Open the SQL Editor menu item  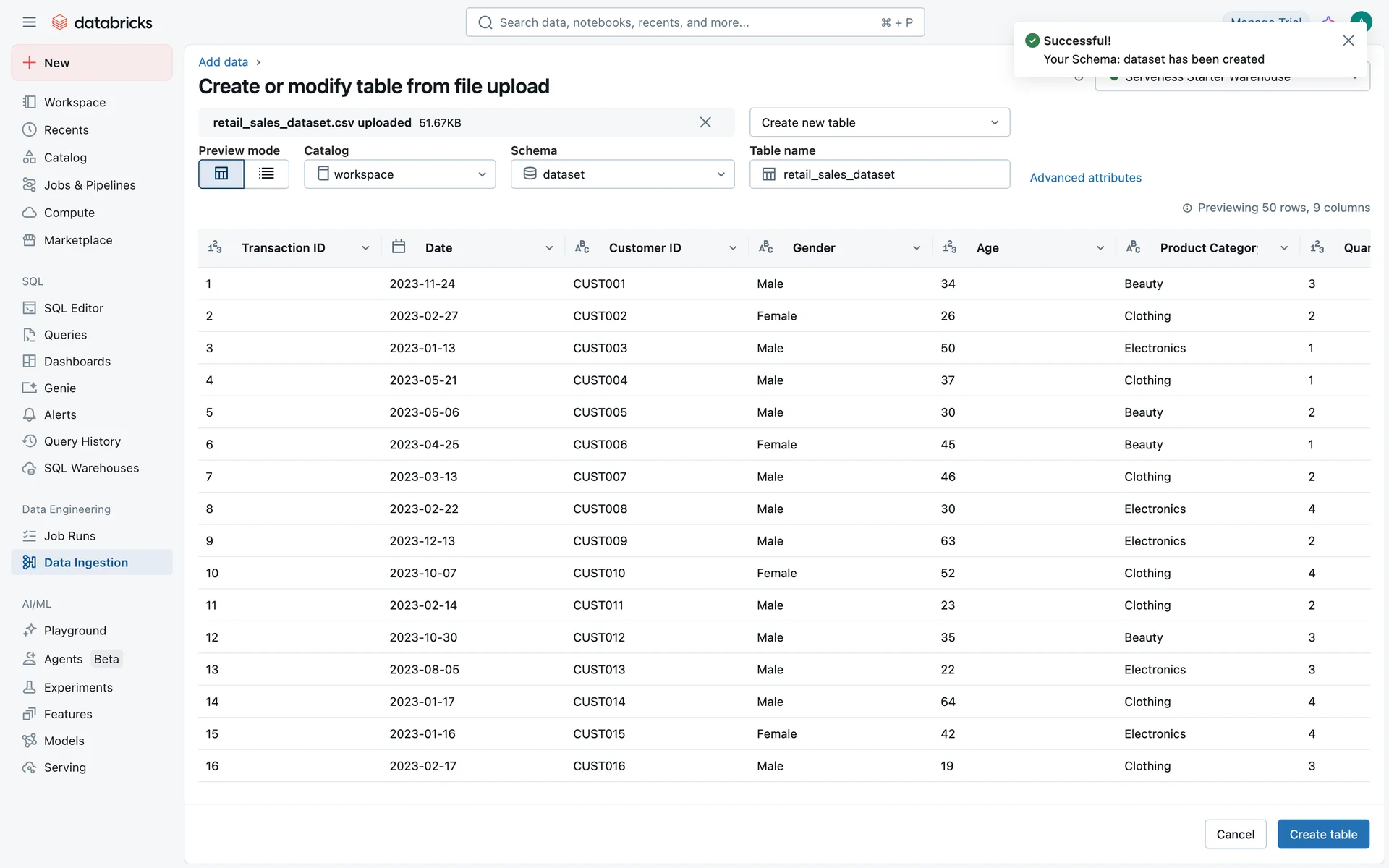[73, 308]
